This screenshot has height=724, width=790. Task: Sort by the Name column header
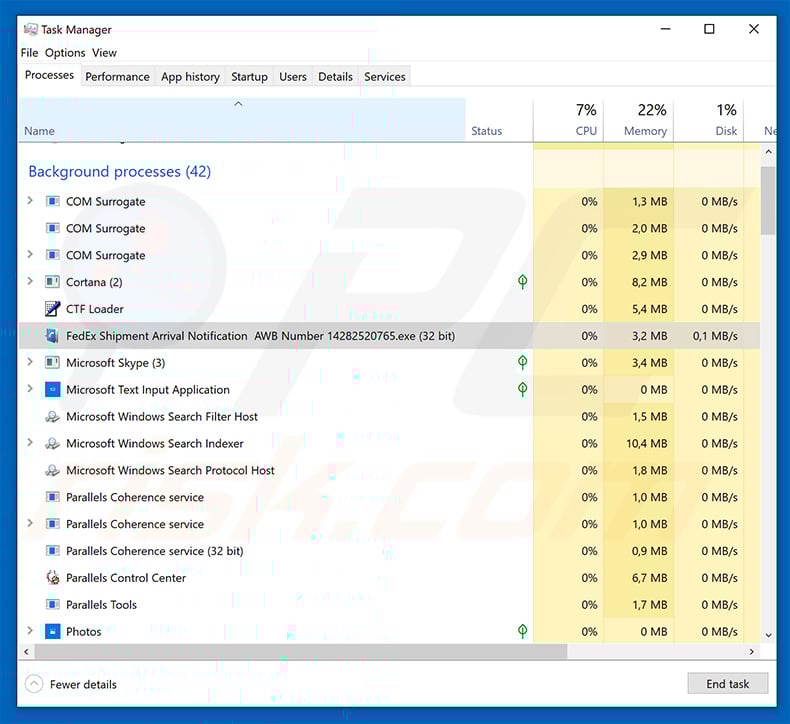coord(242,120)
